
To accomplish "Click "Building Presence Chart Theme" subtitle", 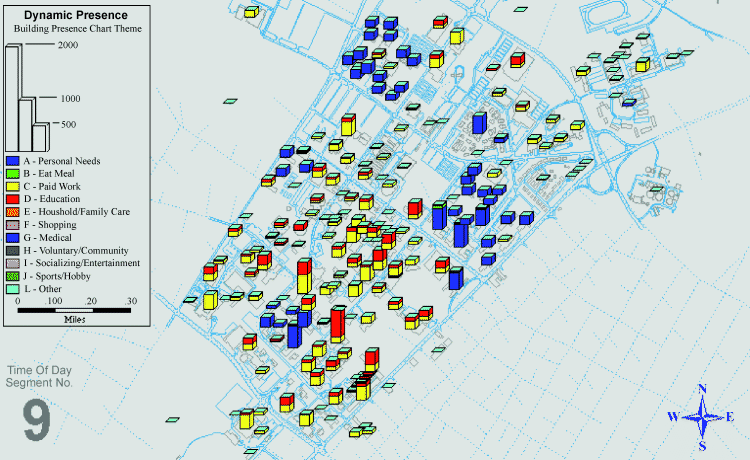I will pyautogui.click(x=77, y=29).
